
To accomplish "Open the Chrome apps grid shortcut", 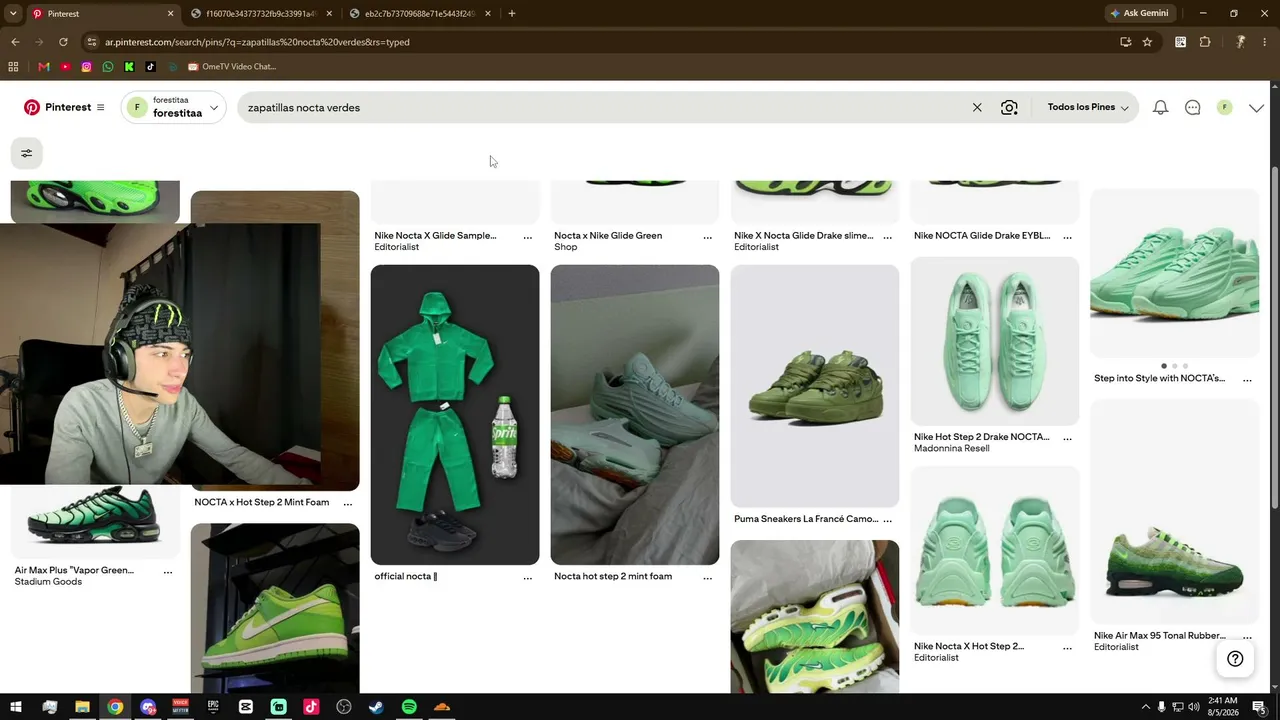I will (x=13, y=67).
